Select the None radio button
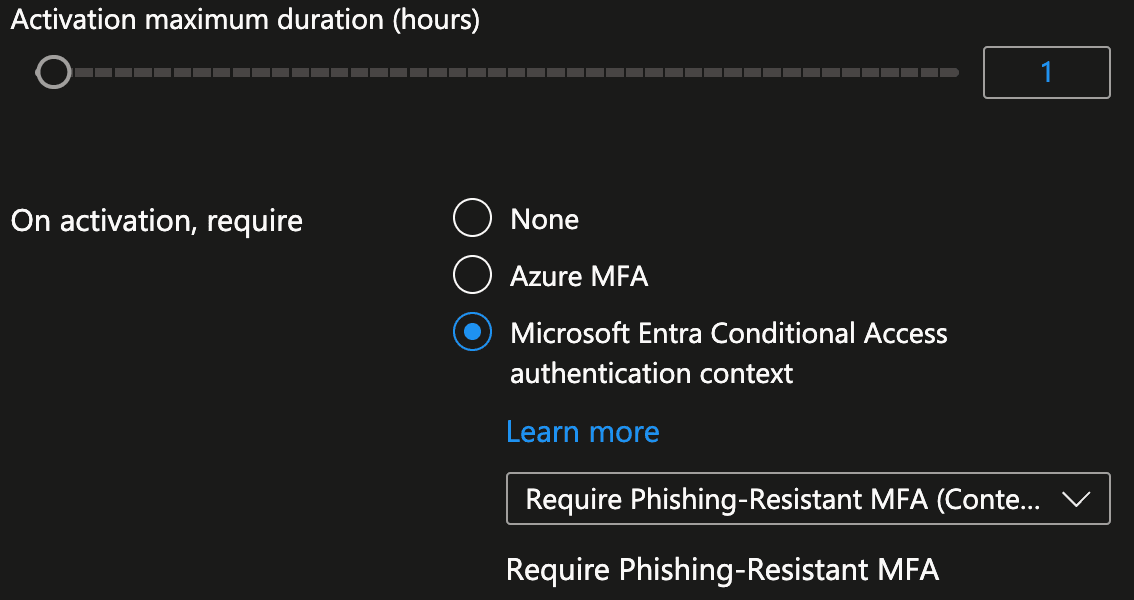The width and height of the screenshot is (1134, 600). (x=472, y=218)
